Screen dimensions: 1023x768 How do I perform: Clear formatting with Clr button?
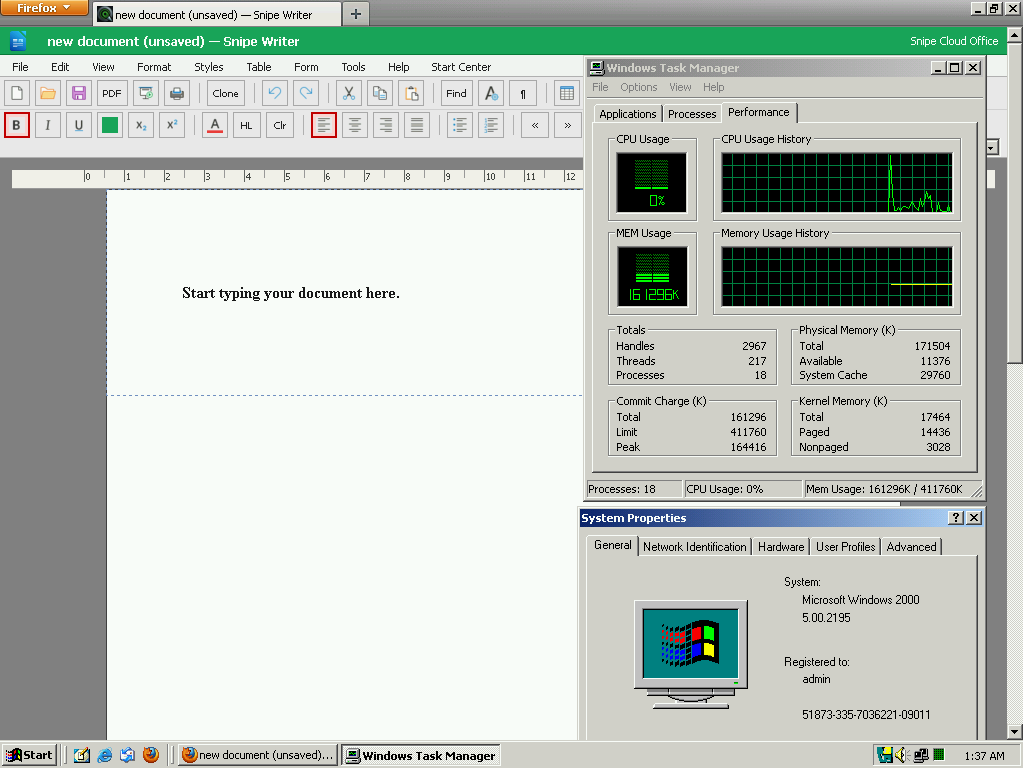click(280, 125)
